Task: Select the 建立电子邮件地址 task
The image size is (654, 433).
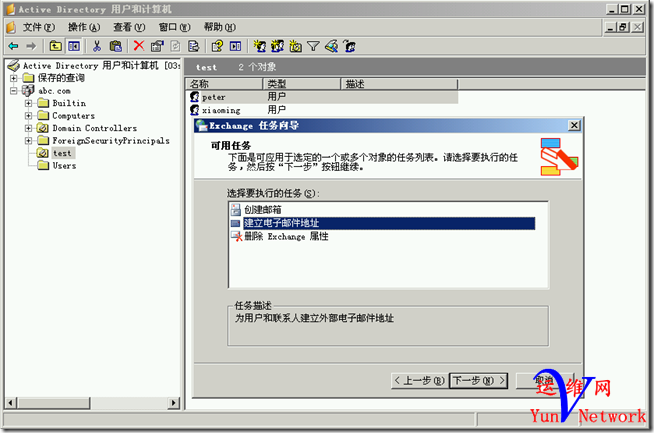Action: click(x=389, y=223)
